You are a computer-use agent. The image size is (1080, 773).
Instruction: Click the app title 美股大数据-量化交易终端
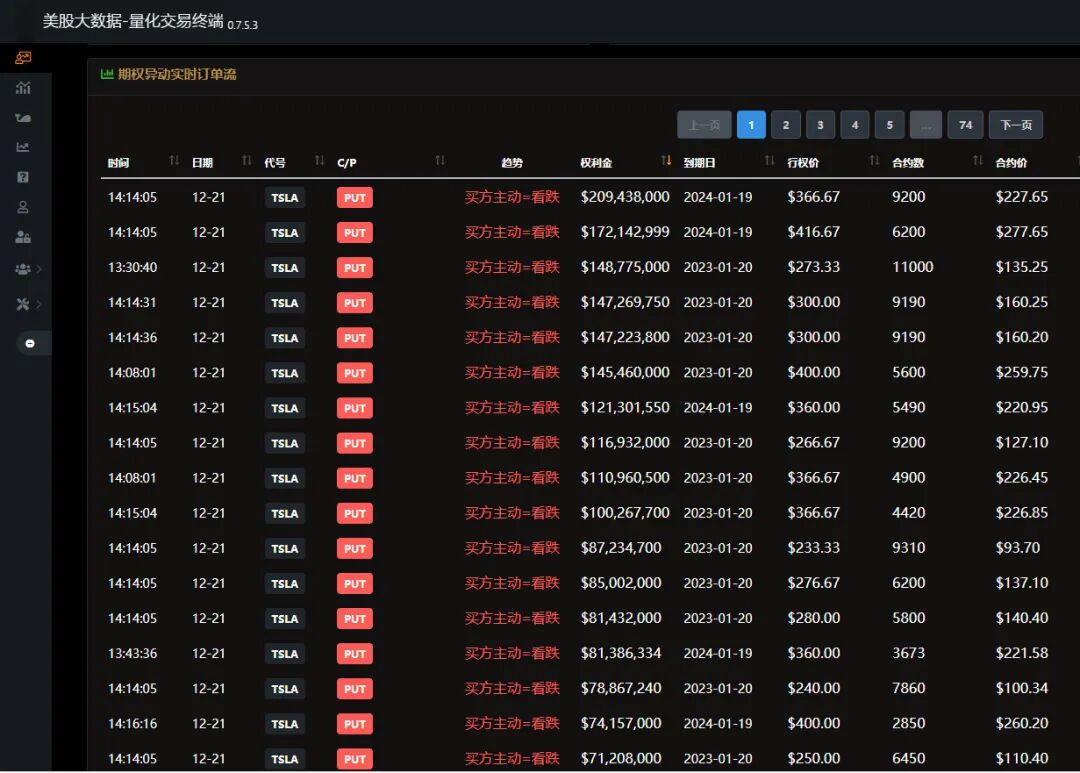(x=133, y=21)
